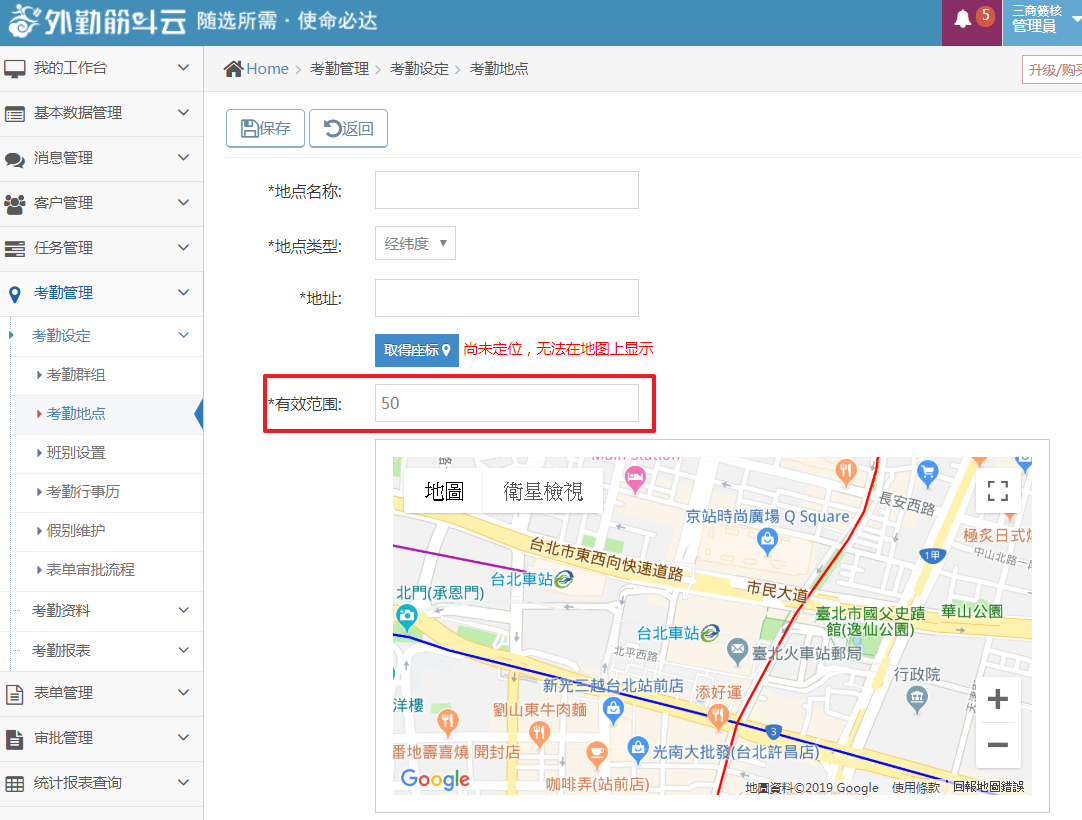Click the 行政院 landmark marker
Screen dimensions: 1082x820
coord(916,701)
